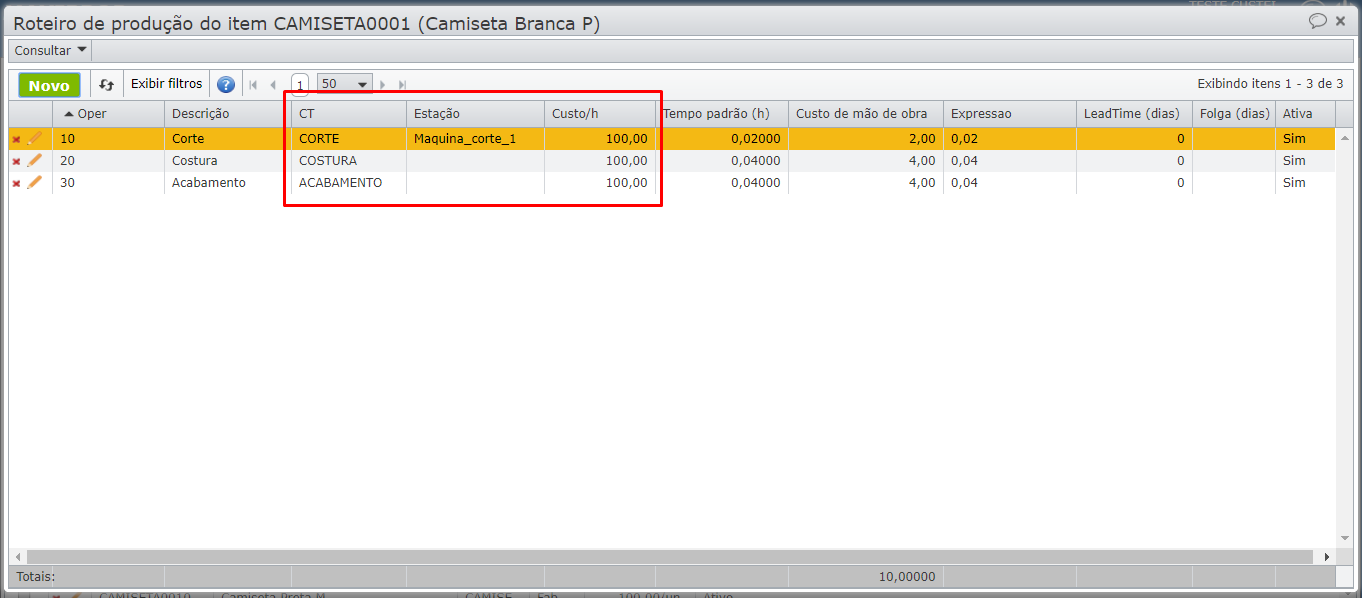This screenshot has width=1362, height=598.
Task: Delete the Corte operation row
Action: coord(16,139)
